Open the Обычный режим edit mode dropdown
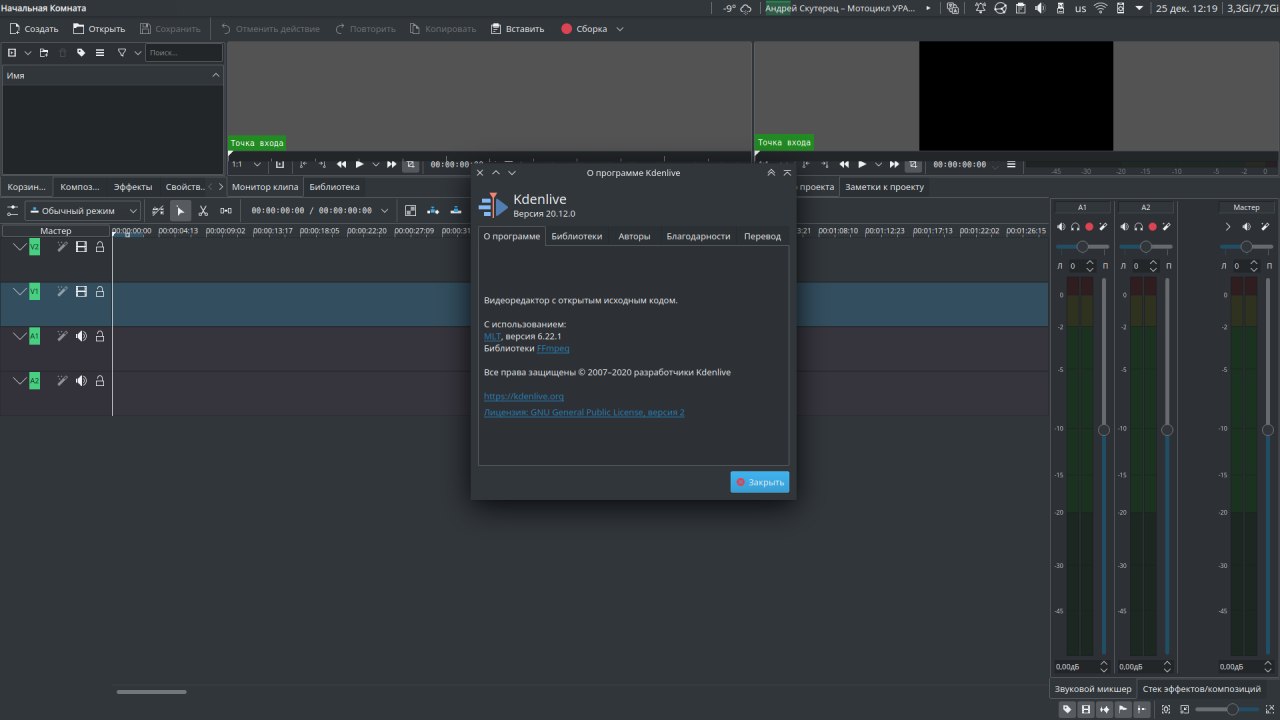The height and width of the screenshot is (720, 1280). (x=83, y=210)
